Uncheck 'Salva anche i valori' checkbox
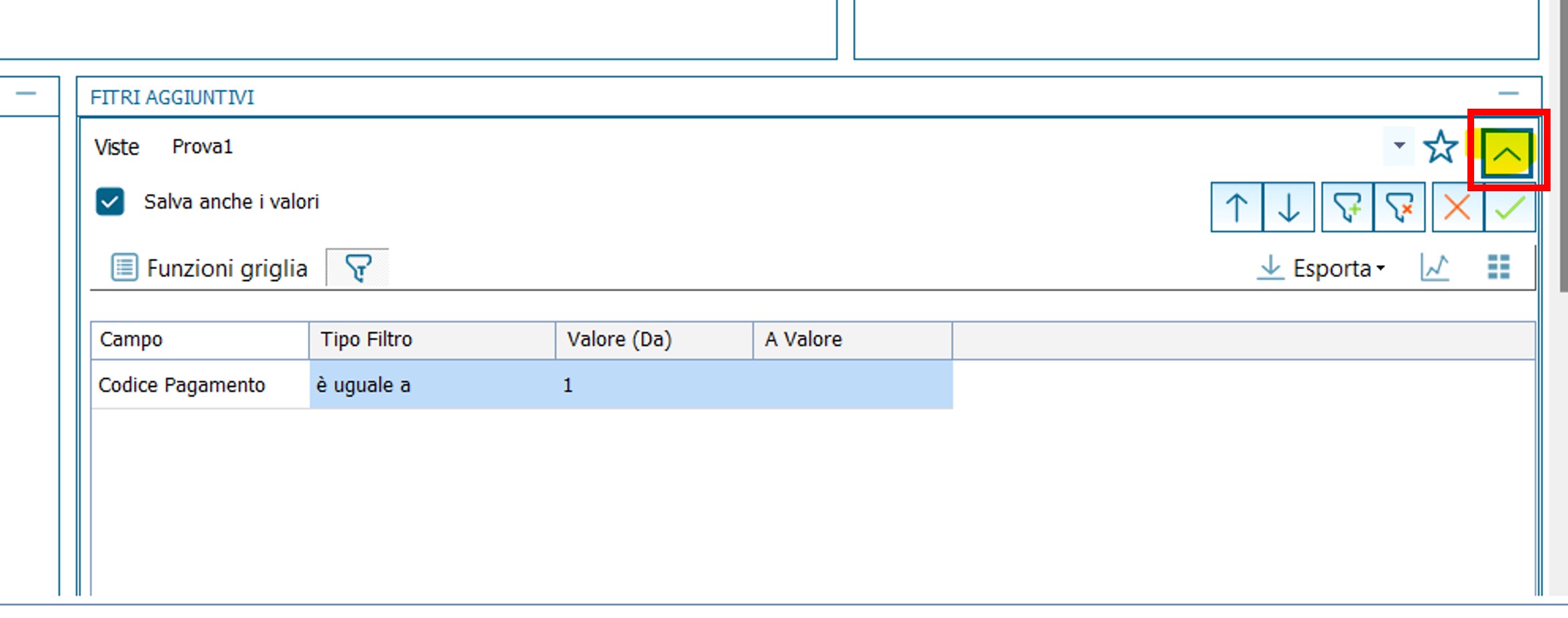Viewport: 1568px width, 618px height. (110, 201)
